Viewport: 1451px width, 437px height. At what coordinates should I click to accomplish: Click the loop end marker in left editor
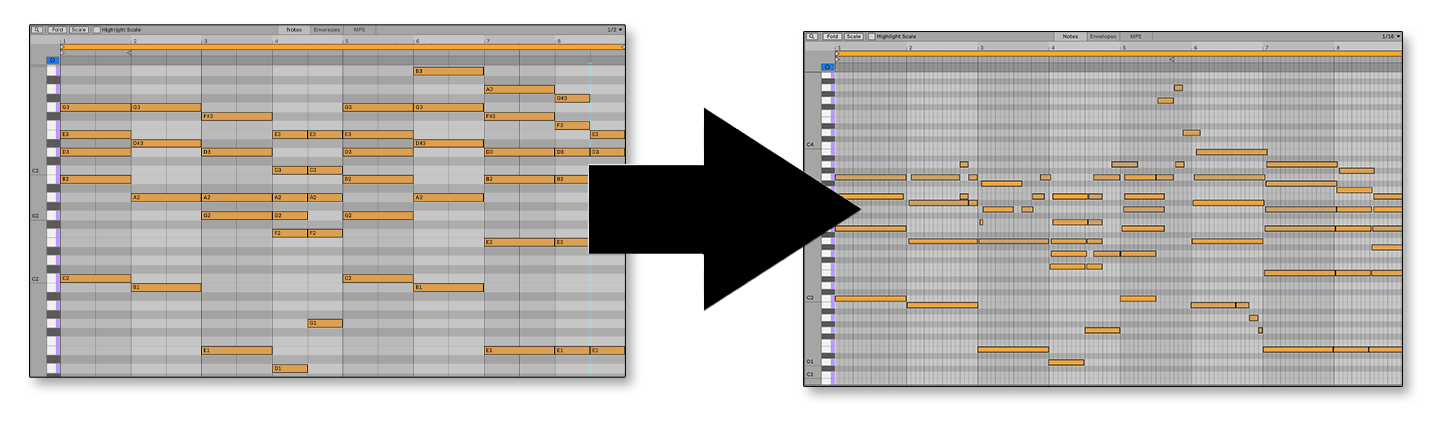129,54
